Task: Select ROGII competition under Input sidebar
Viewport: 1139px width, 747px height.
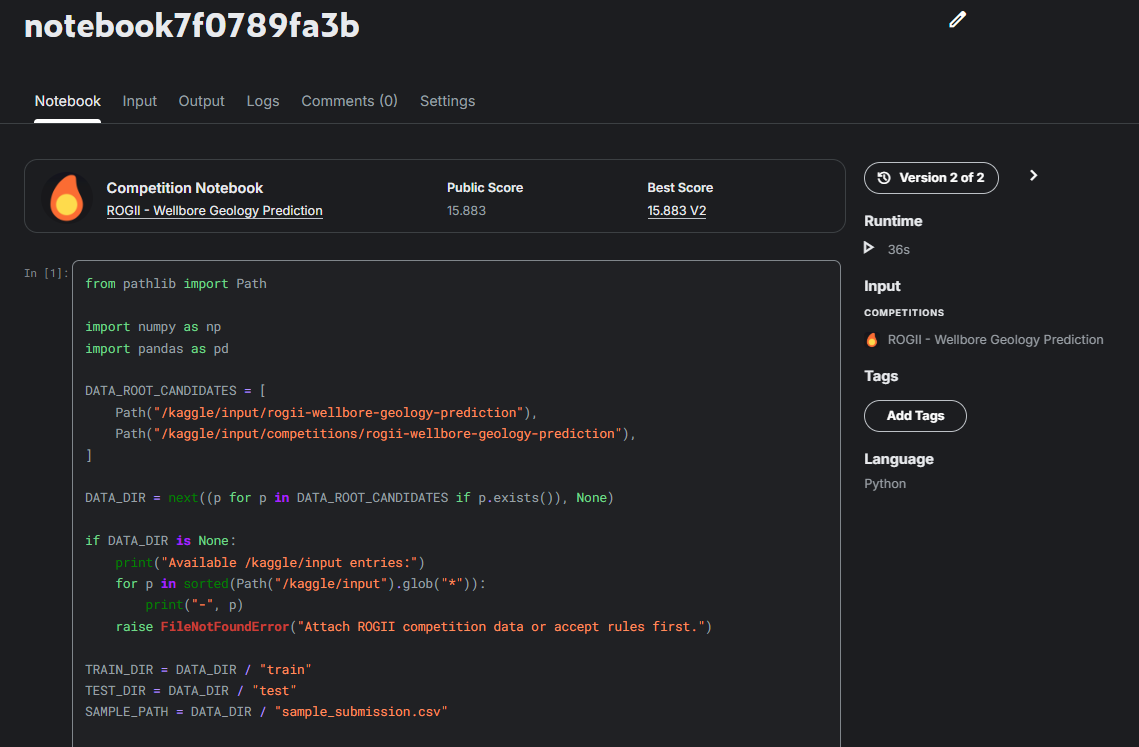Action: [x=995, y=339]
